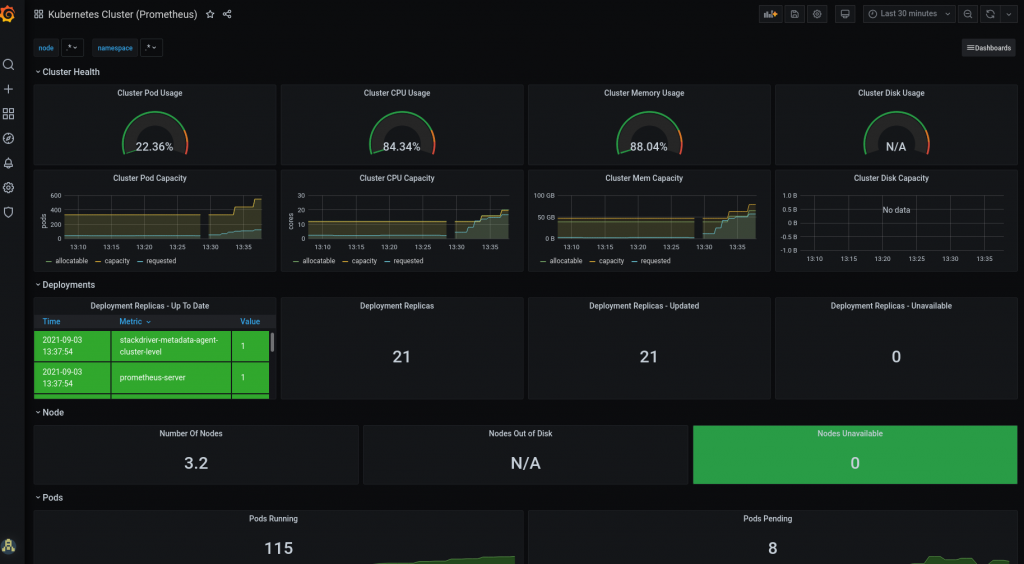Open Alerting bell icon in sidebar

point(8,163)
